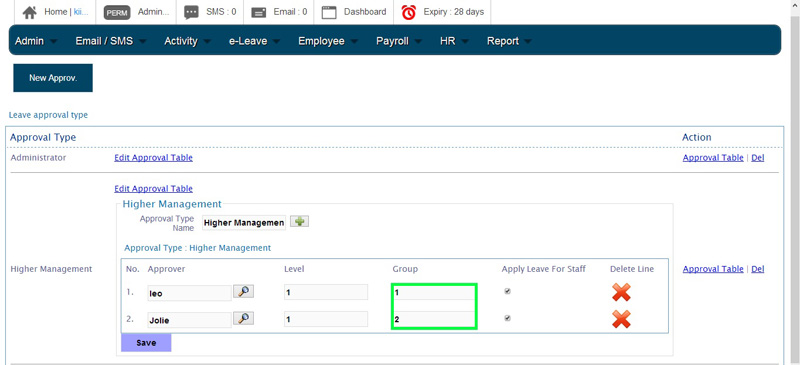This screenshot has width=800, height=365.
Task: Click the Home house icon
Action: (x=30, y=12)
